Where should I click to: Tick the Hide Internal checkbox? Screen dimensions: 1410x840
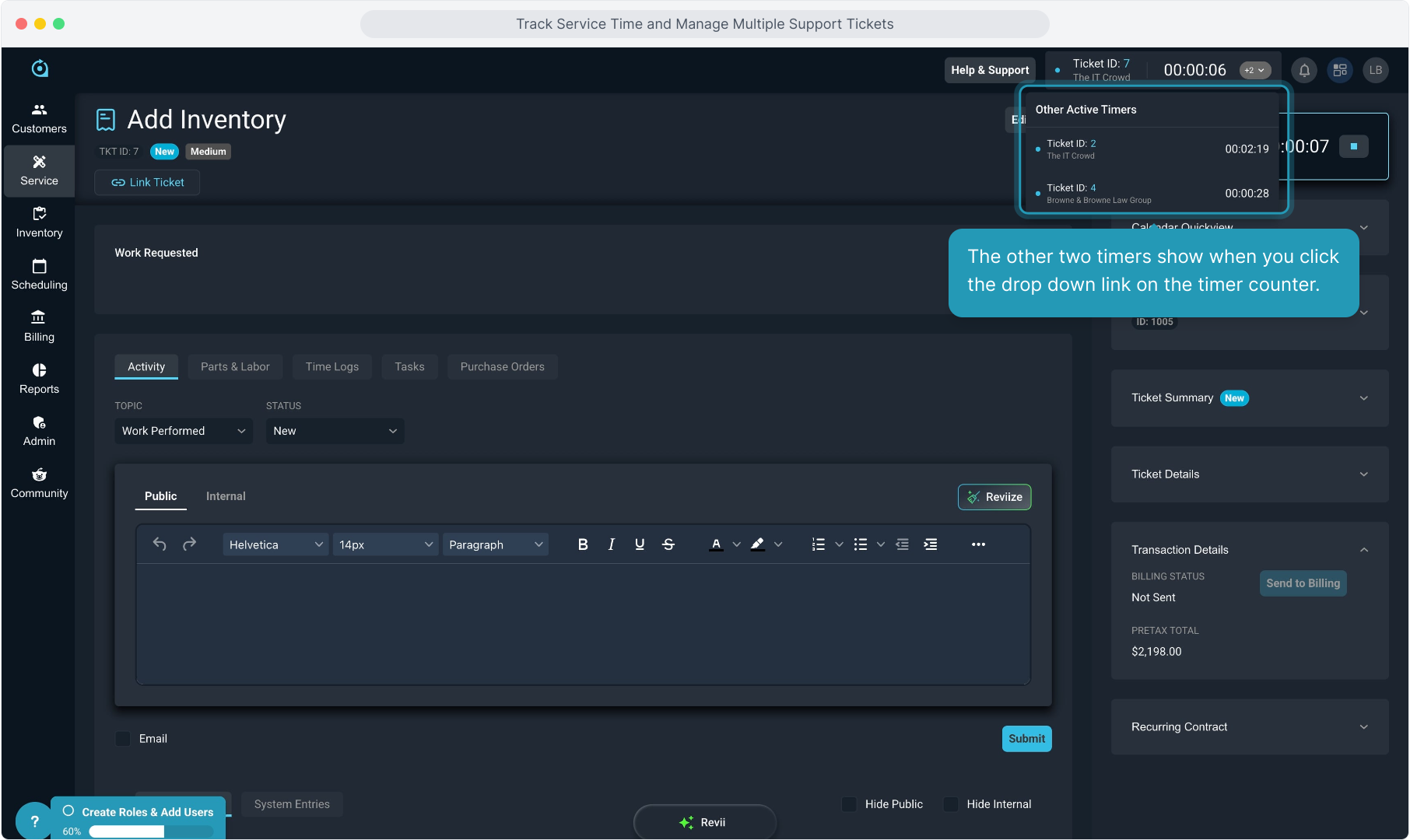[x=950, y=804]
